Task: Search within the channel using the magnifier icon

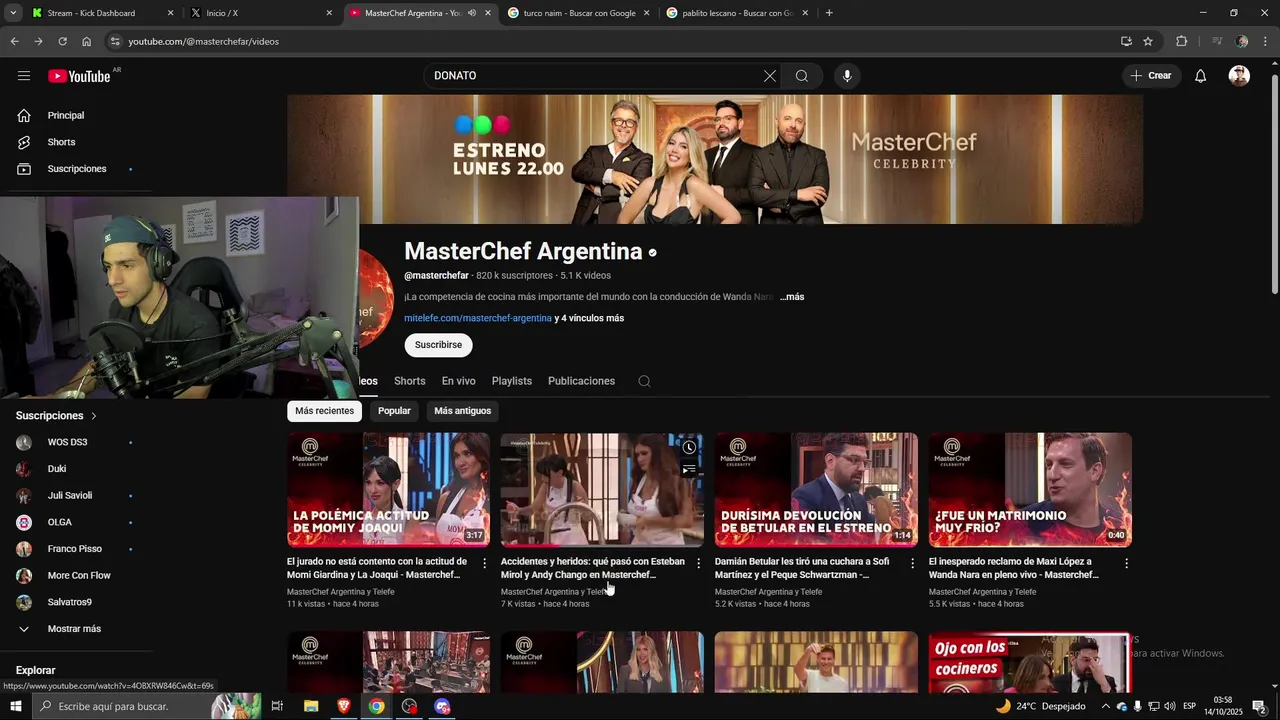Action: tap(644, 381)
